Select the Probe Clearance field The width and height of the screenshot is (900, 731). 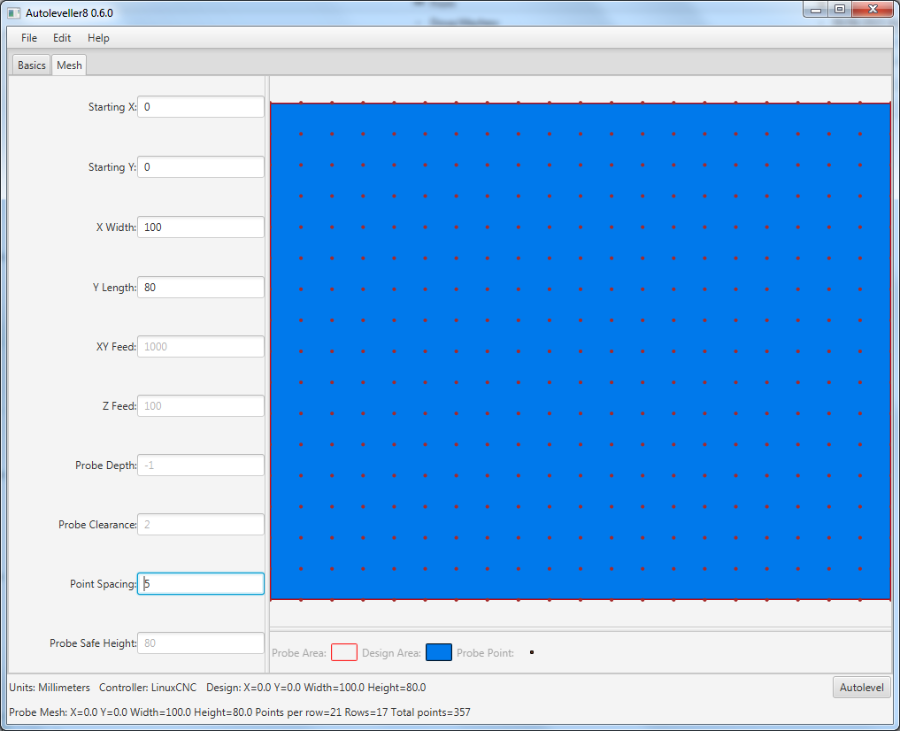(200, 524)
